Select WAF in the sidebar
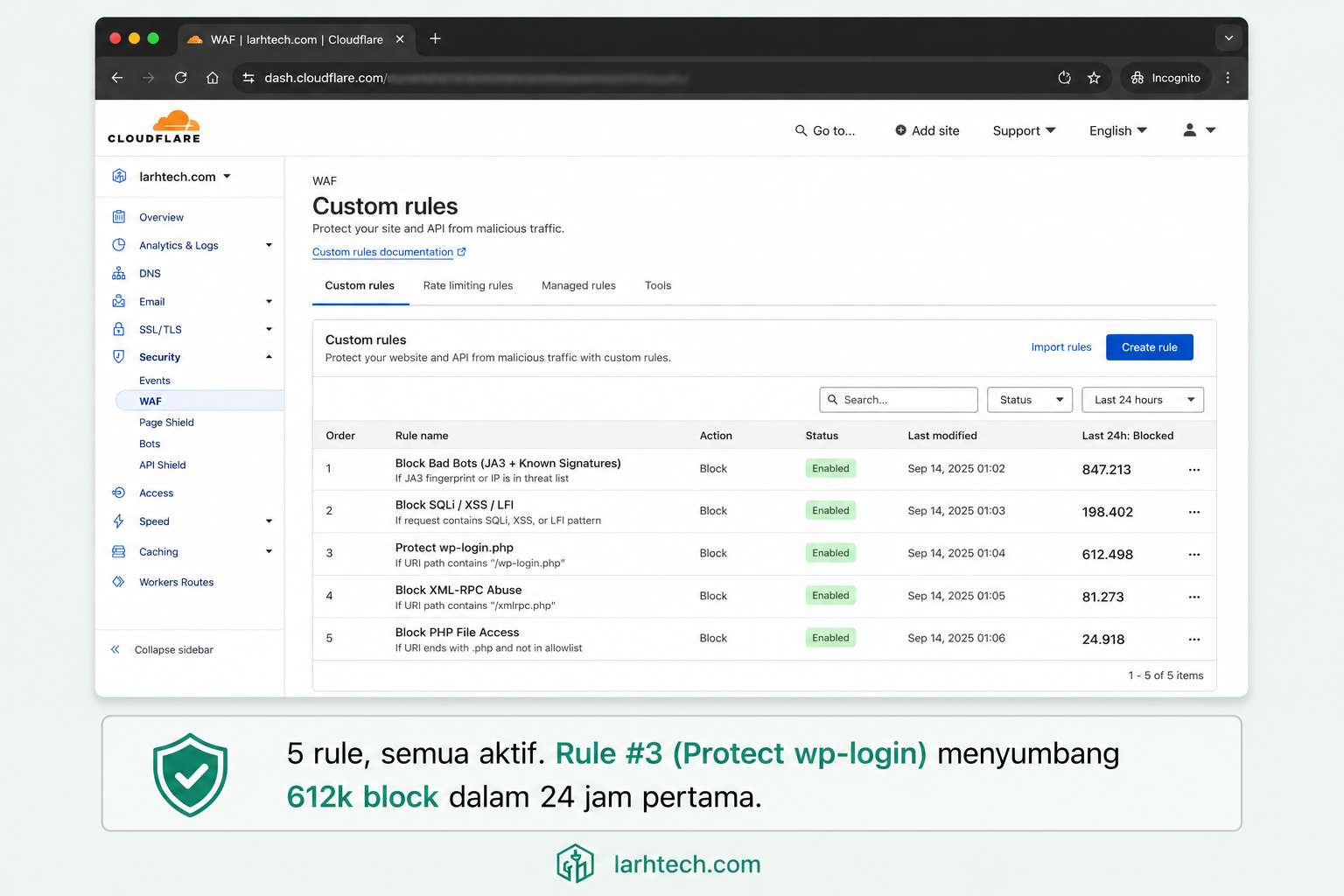This screenshot has height=896, width=1344. tap(199, 401)
